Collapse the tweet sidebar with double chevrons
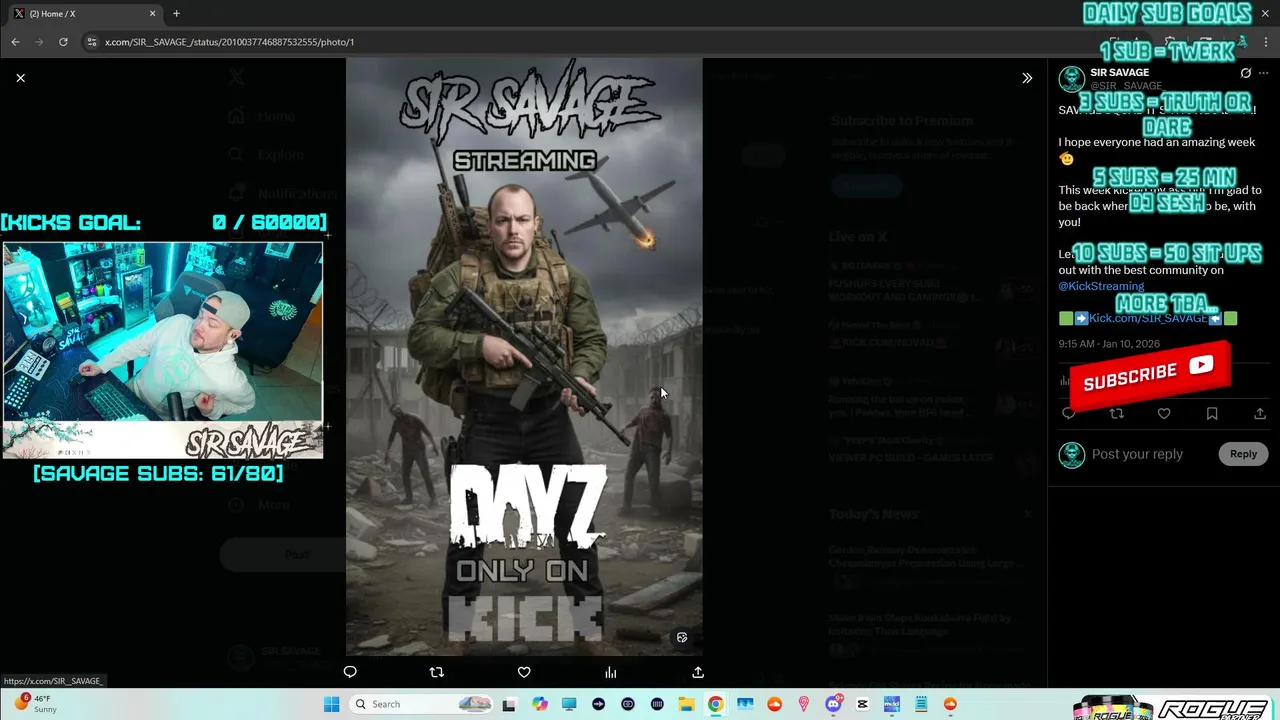The height and width of the screenshot is (720, 1280). tap(1027, 78)
